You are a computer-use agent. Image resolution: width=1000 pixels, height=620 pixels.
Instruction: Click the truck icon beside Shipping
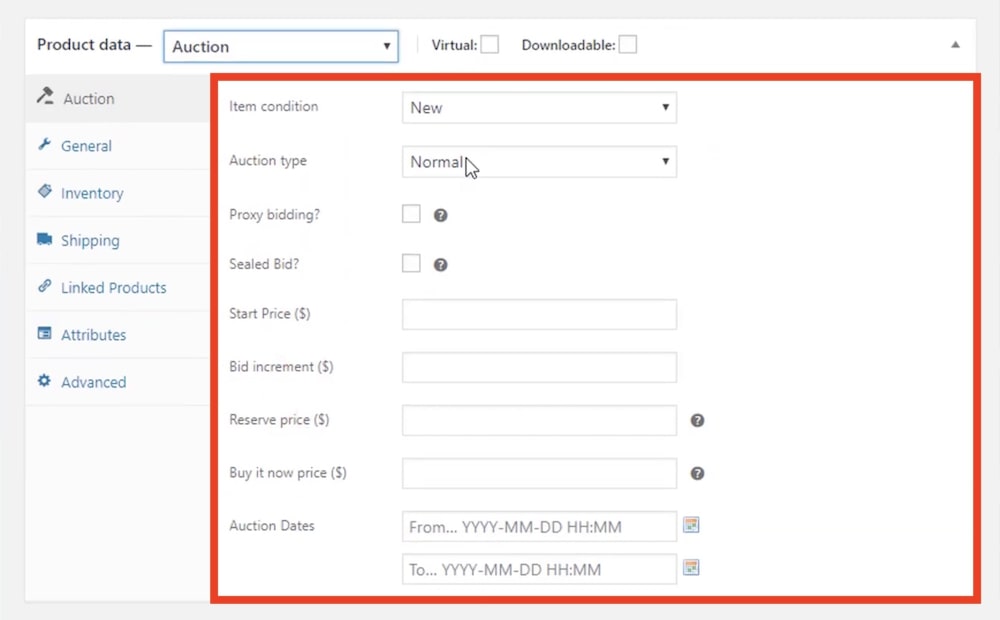[x=44, y=239]
